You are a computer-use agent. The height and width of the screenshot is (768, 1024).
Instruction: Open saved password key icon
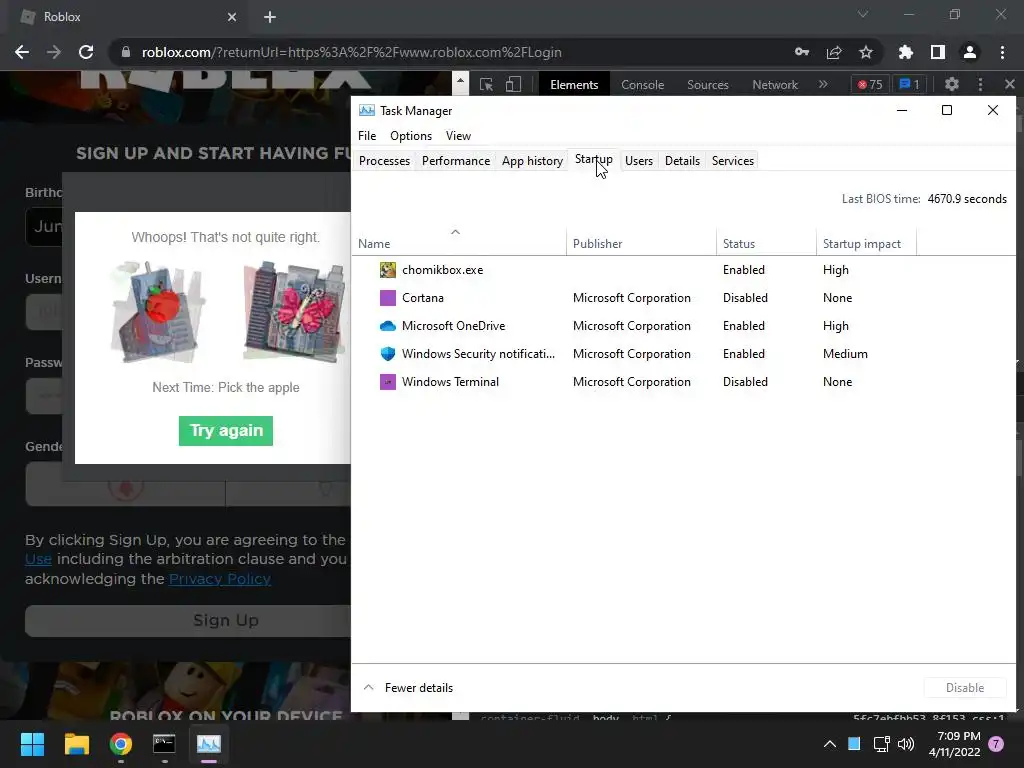point(802,52)
